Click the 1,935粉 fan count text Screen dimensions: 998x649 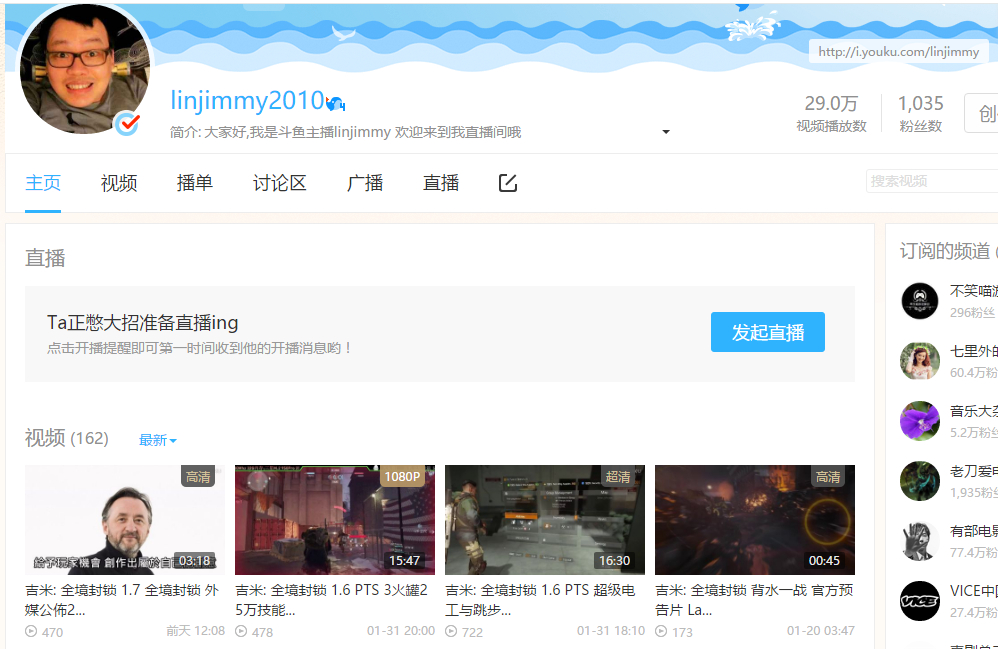pos(974,492)
